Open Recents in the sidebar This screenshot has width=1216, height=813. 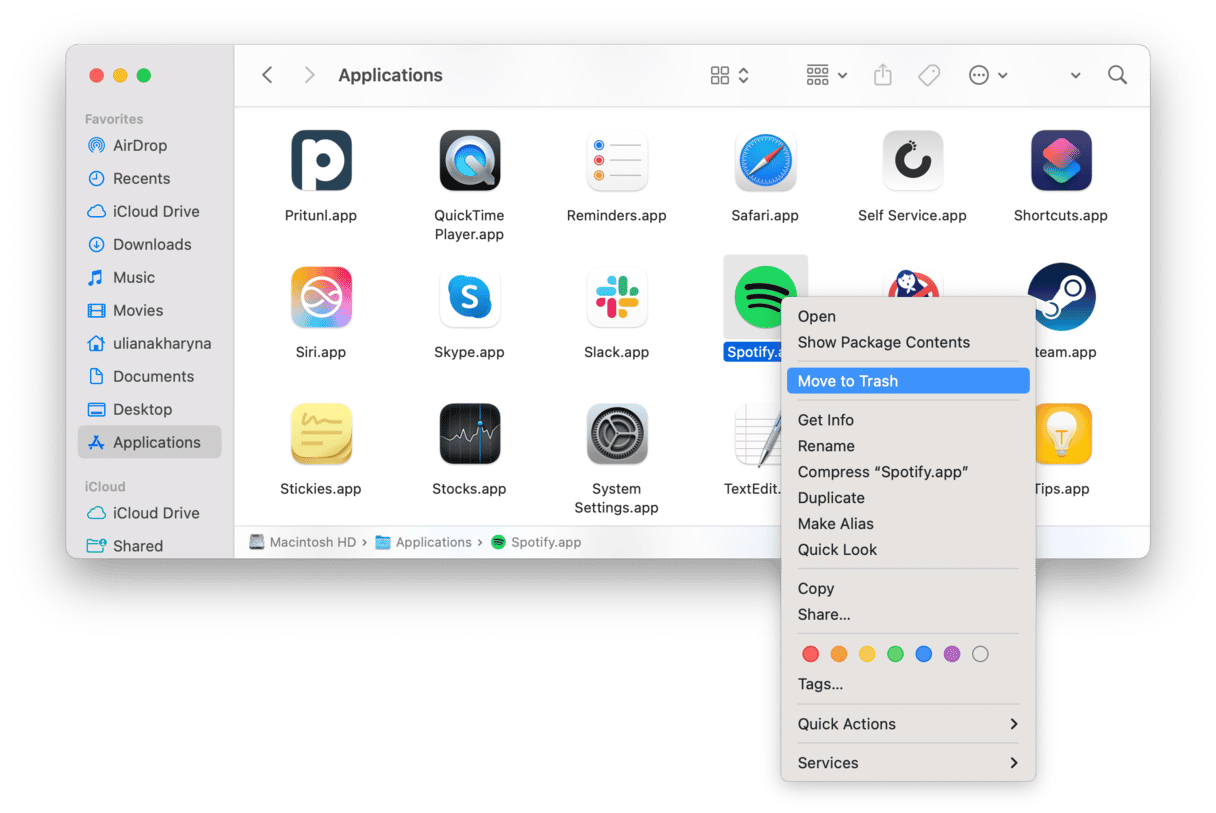[x=149, y=178]
